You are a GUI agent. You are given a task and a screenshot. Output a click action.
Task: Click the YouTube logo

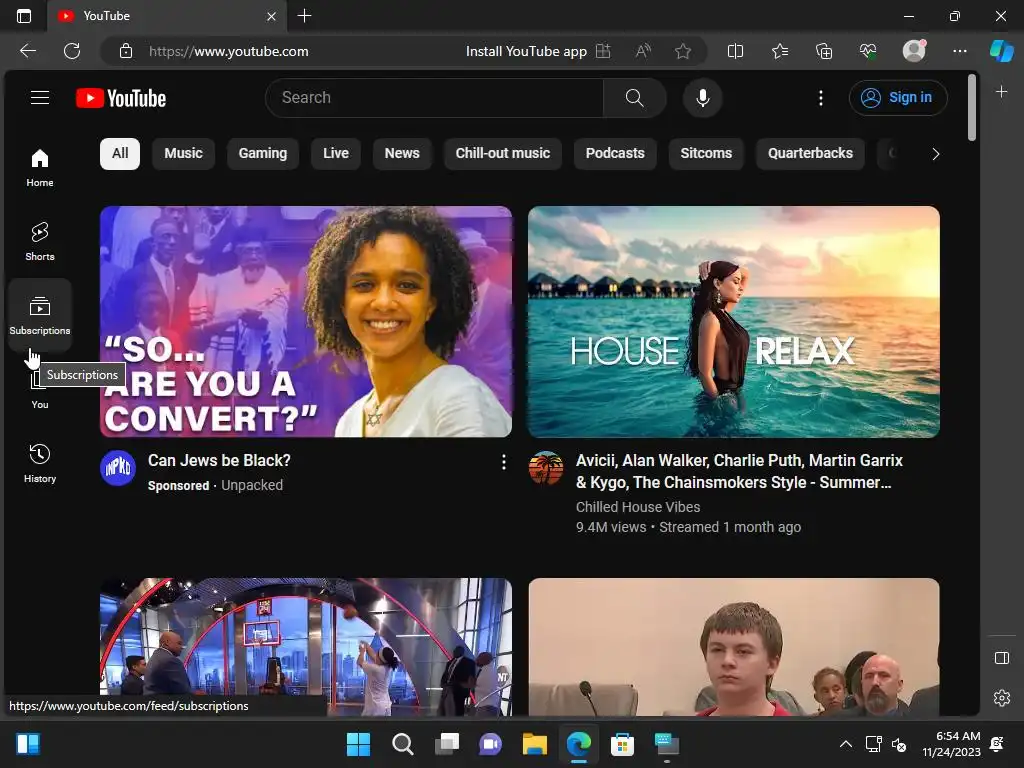point(121,98)
